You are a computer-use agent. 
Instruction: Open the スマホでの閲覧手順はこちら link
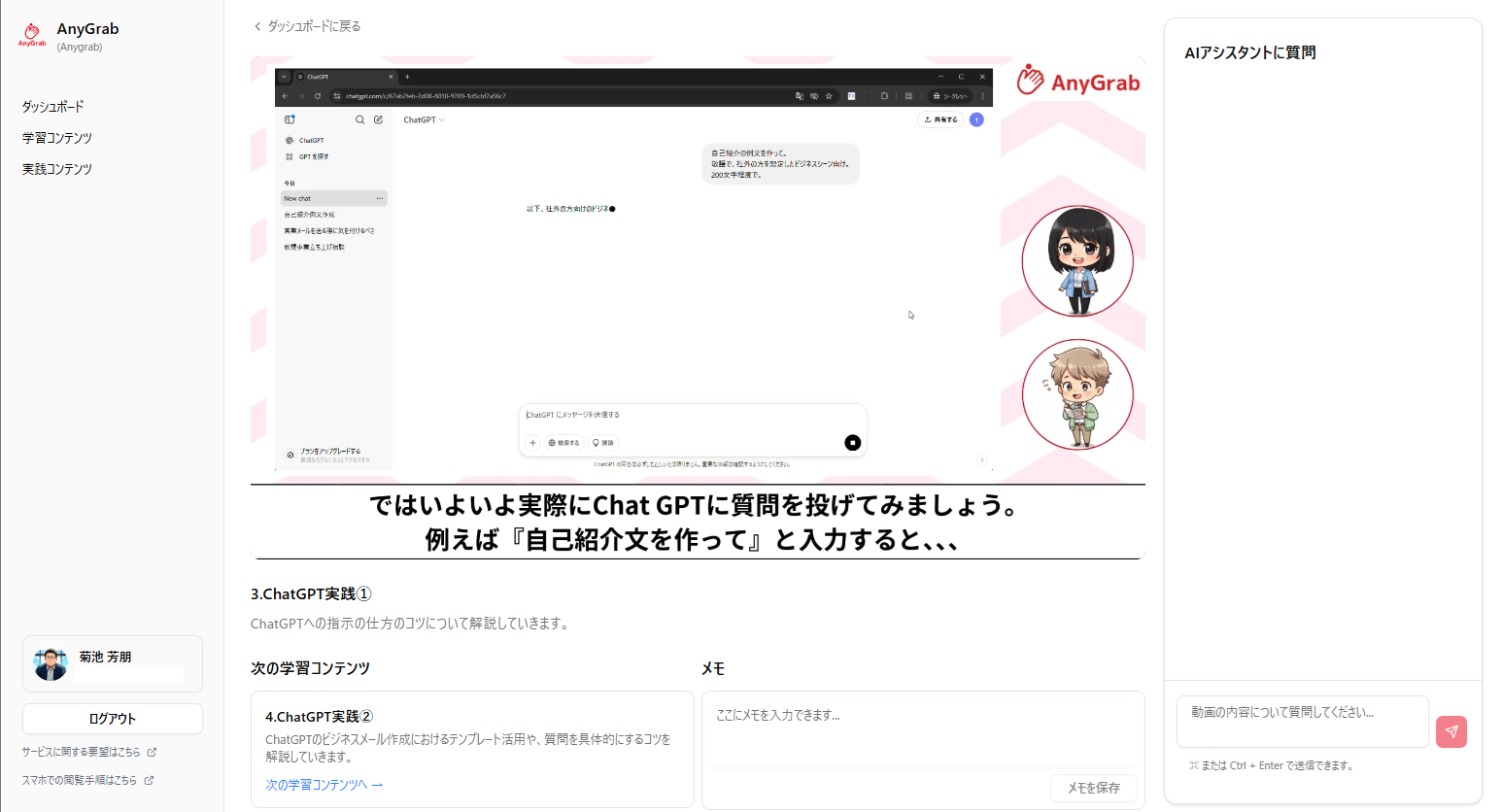tap(87, 780)
